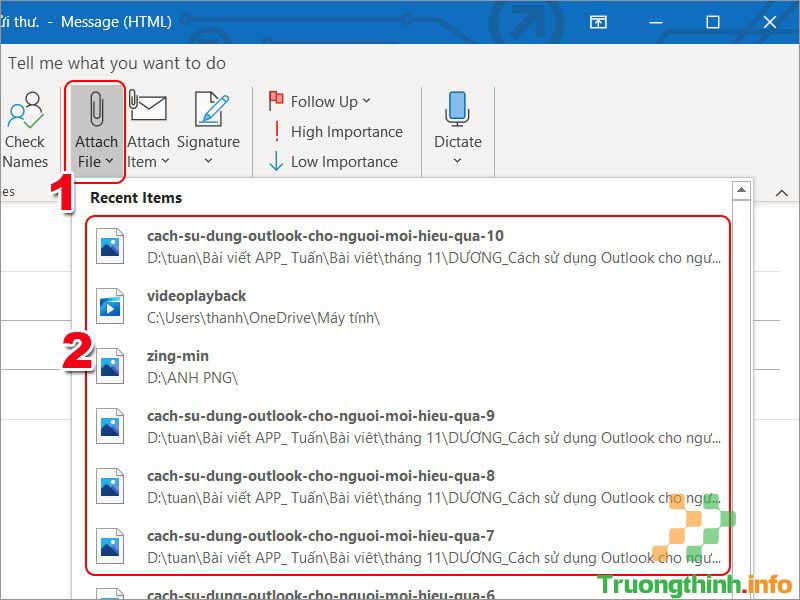Click 'Tell me what you want to do' box
This screenshot has height=600, width=800.
[117, 63]
